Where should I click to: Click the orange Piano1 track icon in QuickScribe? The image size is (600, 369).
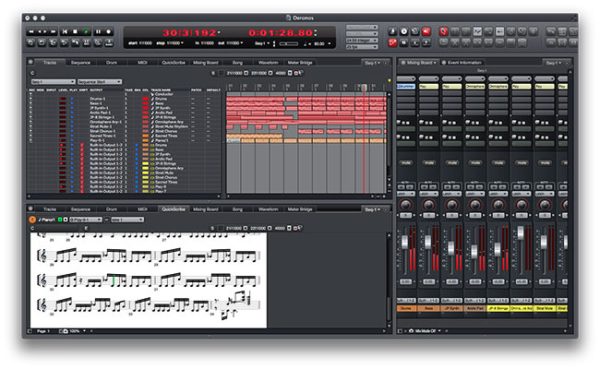[x=33, y=220]
